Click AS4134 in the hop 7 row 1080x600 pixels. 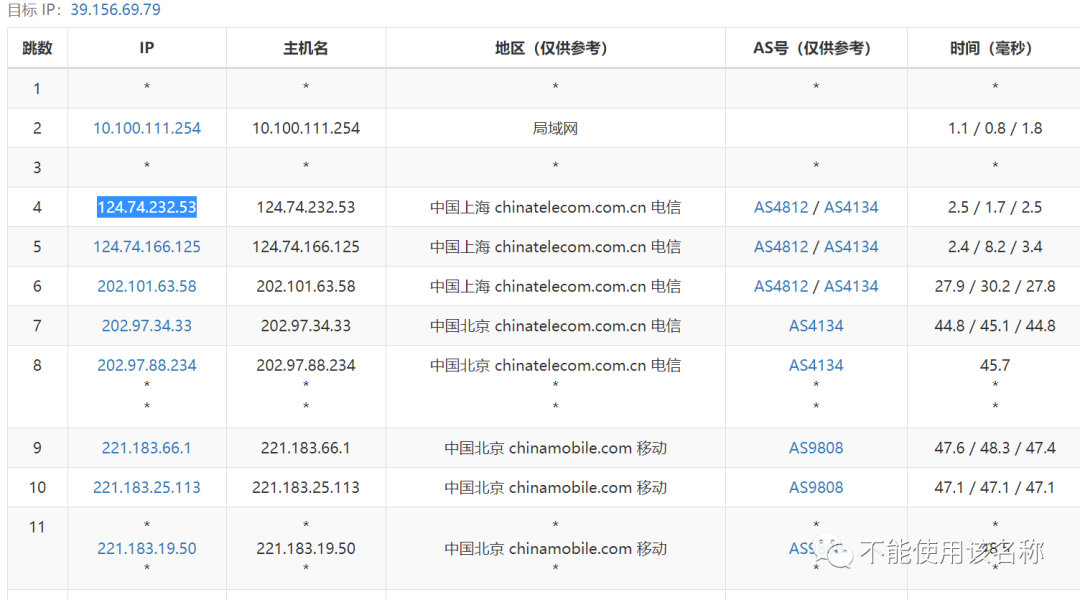click(x=816, y=325)
